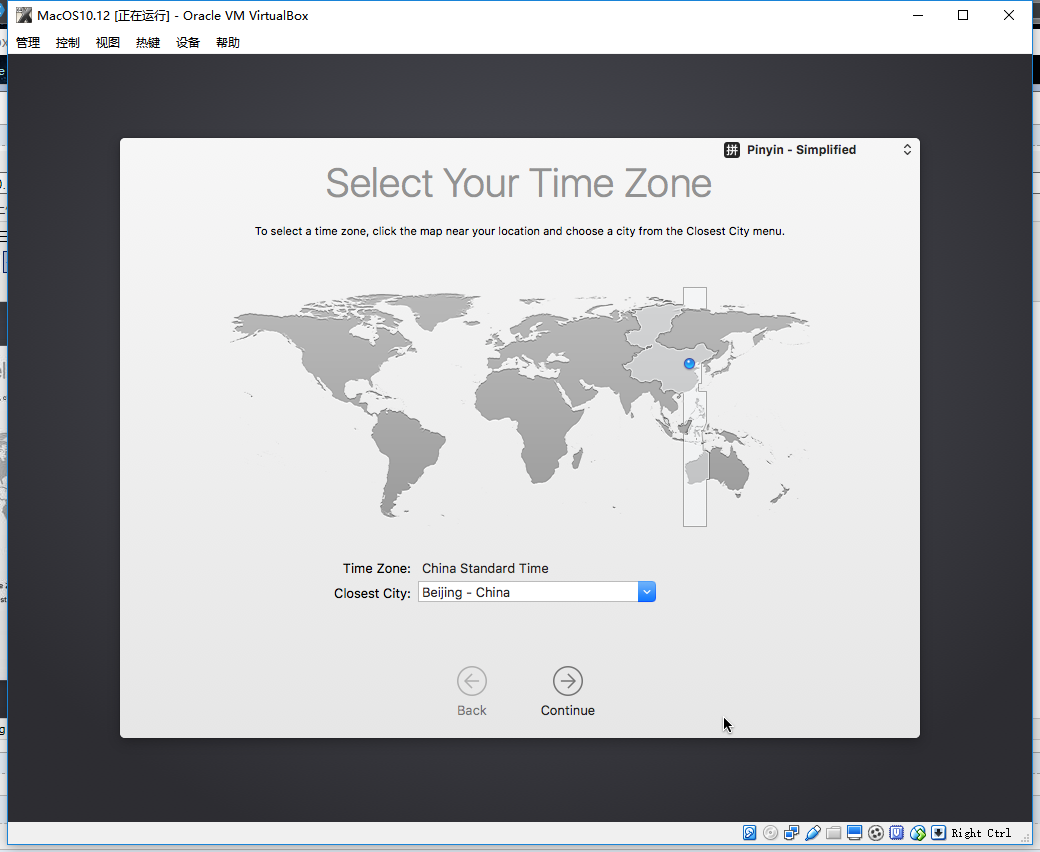Click the hard disk activity status icon
Screen dimensions: 1040x852
click(749, 833)
